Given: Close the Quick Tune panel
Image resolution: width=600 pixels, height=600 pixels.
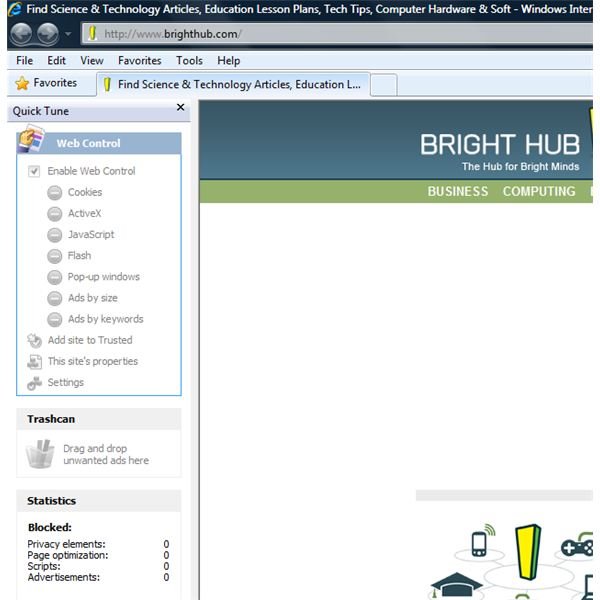Looking at the screenshot, I should pos(181,107).
